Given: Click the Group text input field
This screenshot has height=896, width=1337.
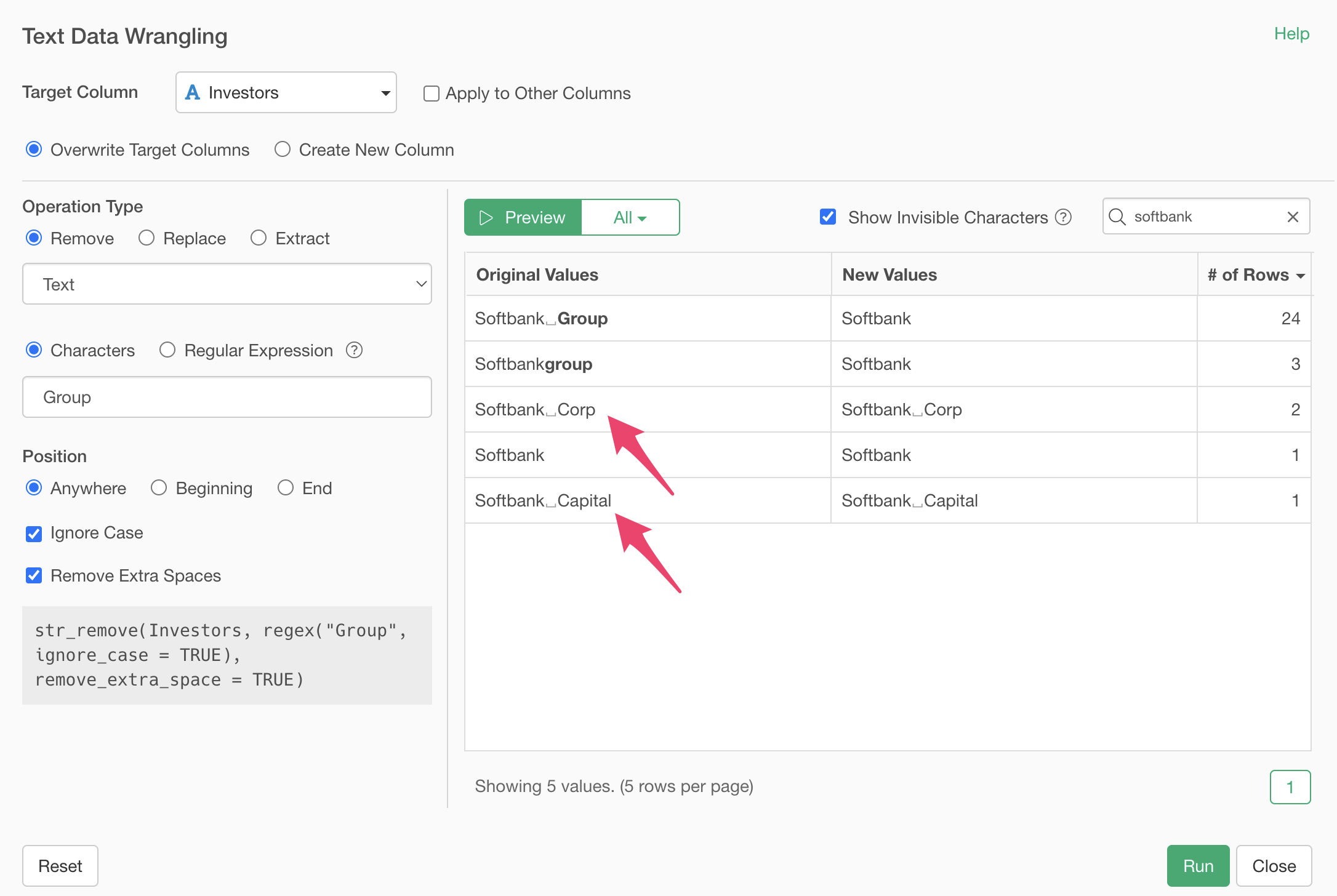Looking at the screenshot, I should (227, 397).
